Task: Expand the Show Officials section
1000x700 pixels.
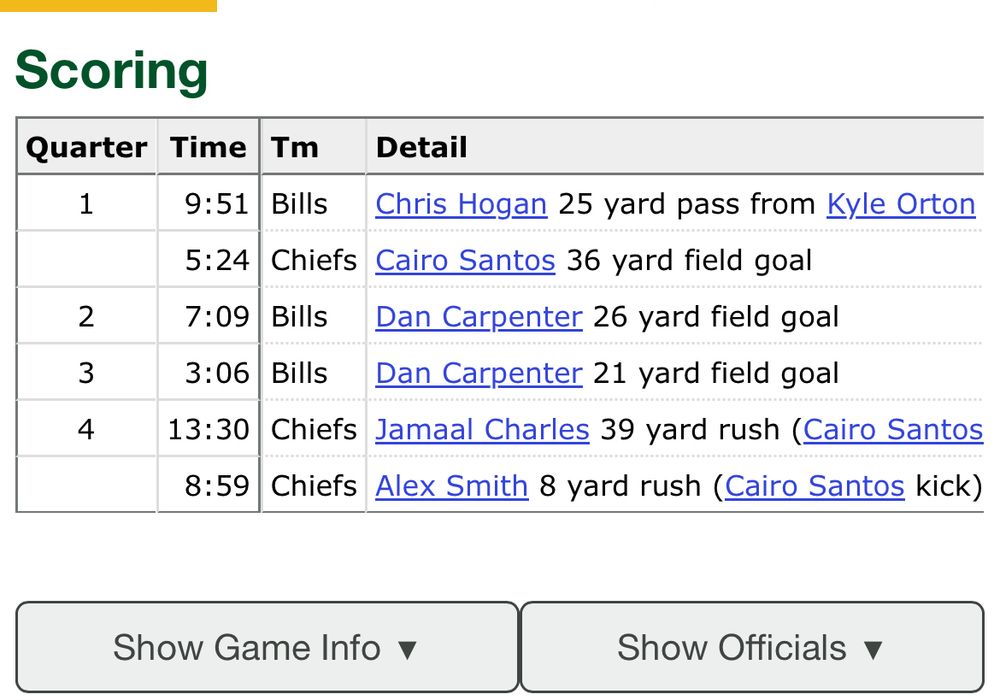Action: pyautogui.click(x=750, y=647)
